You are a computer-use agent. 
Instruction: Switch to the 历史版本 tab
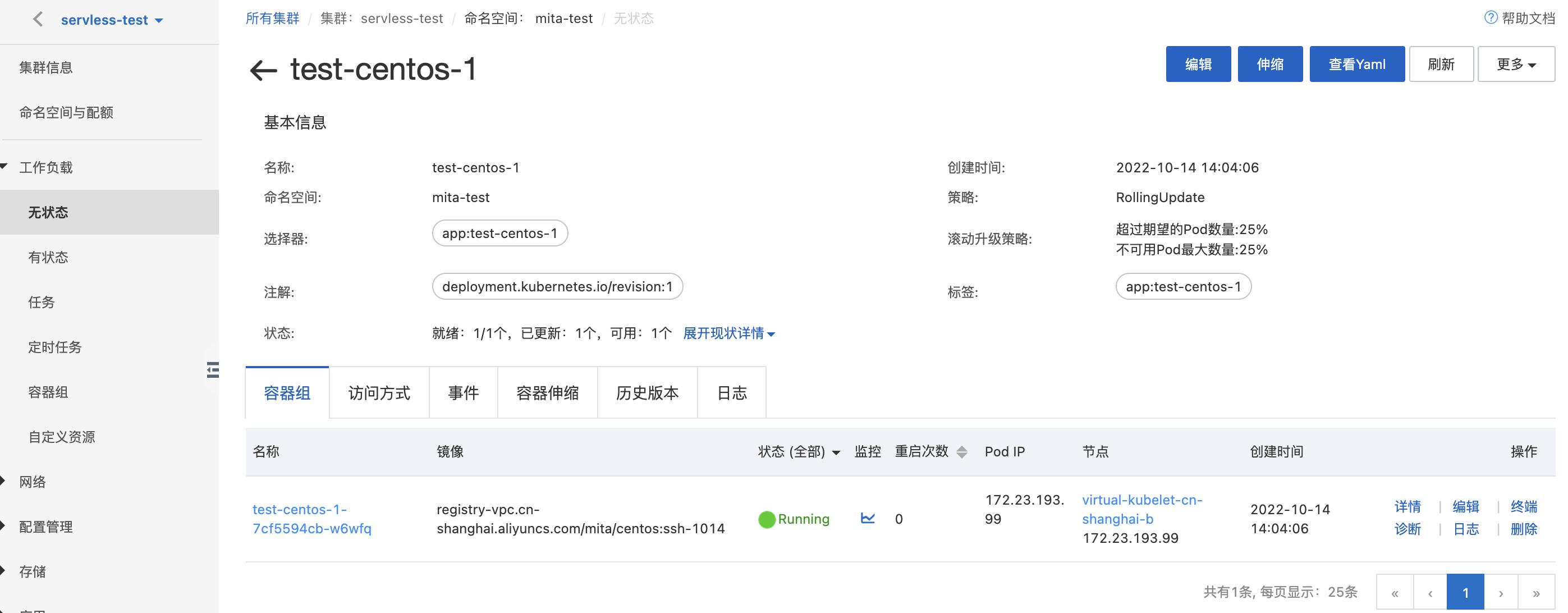[647, 392]
